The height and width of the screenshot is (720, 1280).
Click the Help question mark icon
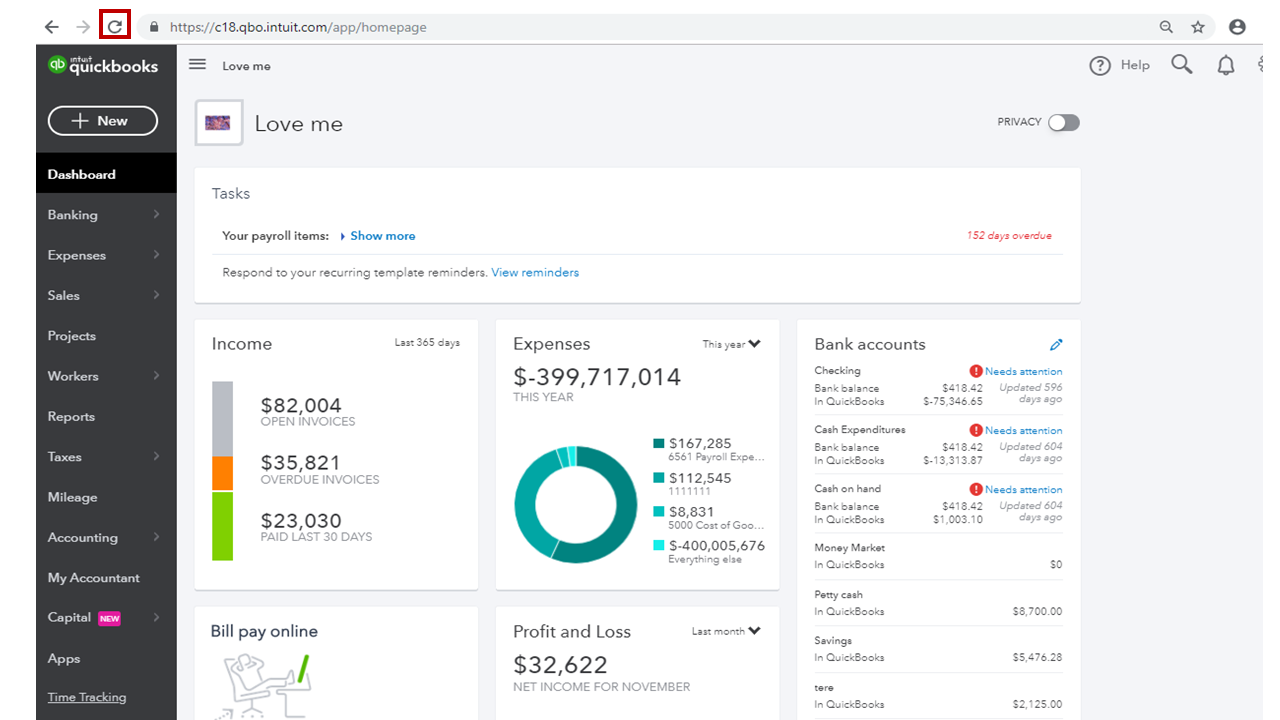click(1100, 66)
